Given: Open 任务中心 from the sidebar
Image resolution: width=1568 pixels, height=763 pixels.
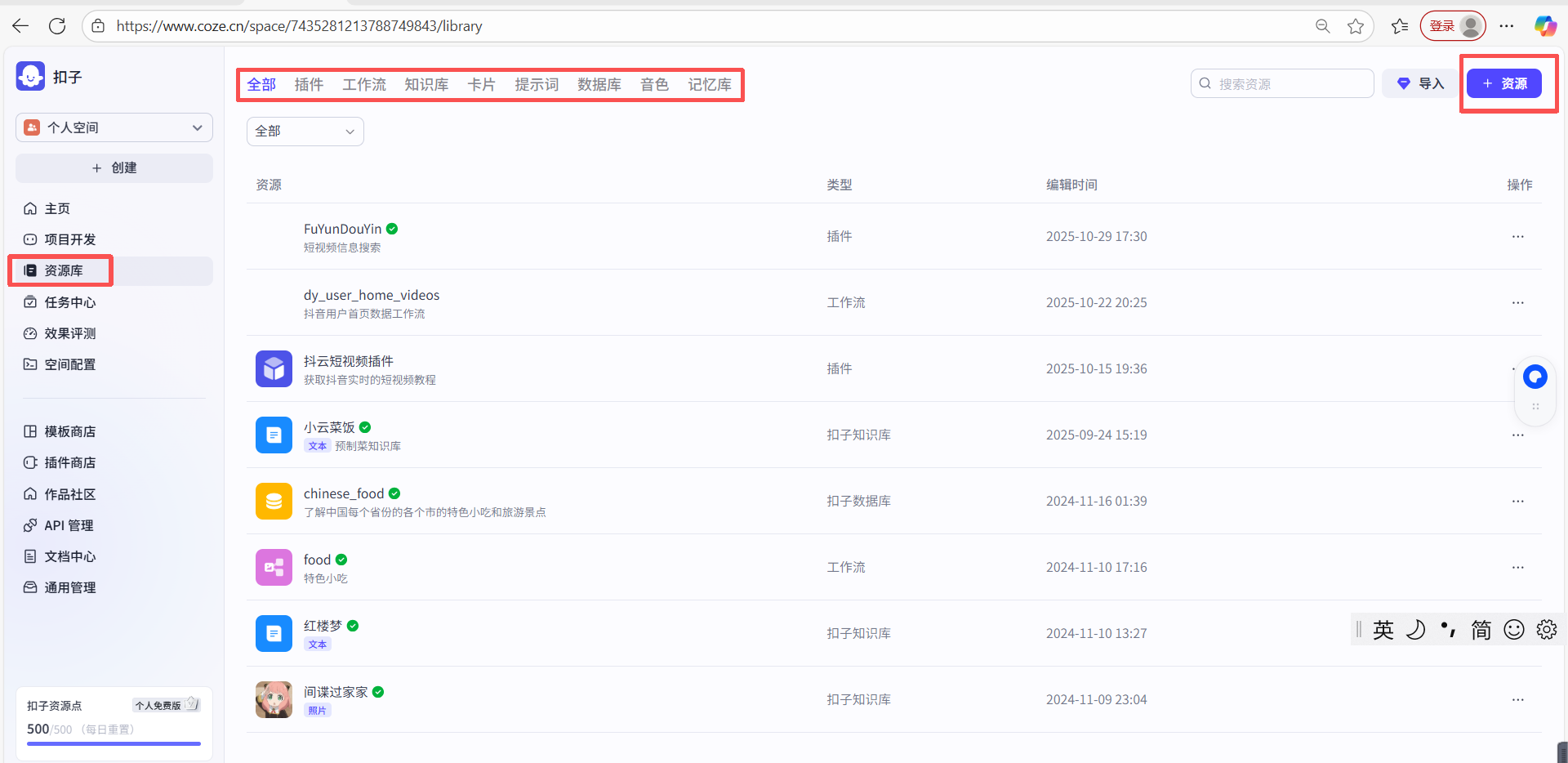Looking at the screenshot, I should click(x=69, y=302).
